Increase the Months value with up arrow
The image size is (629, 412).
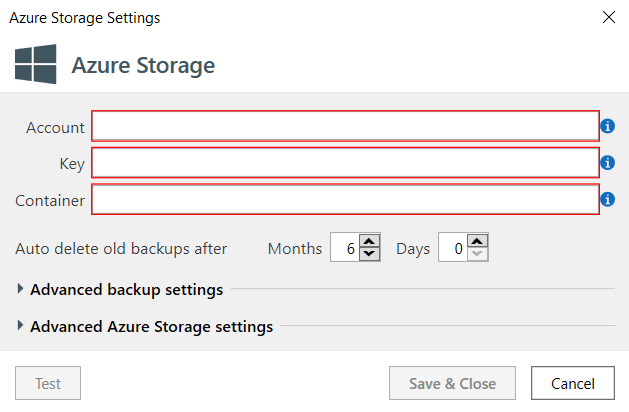tap(369, 242)
